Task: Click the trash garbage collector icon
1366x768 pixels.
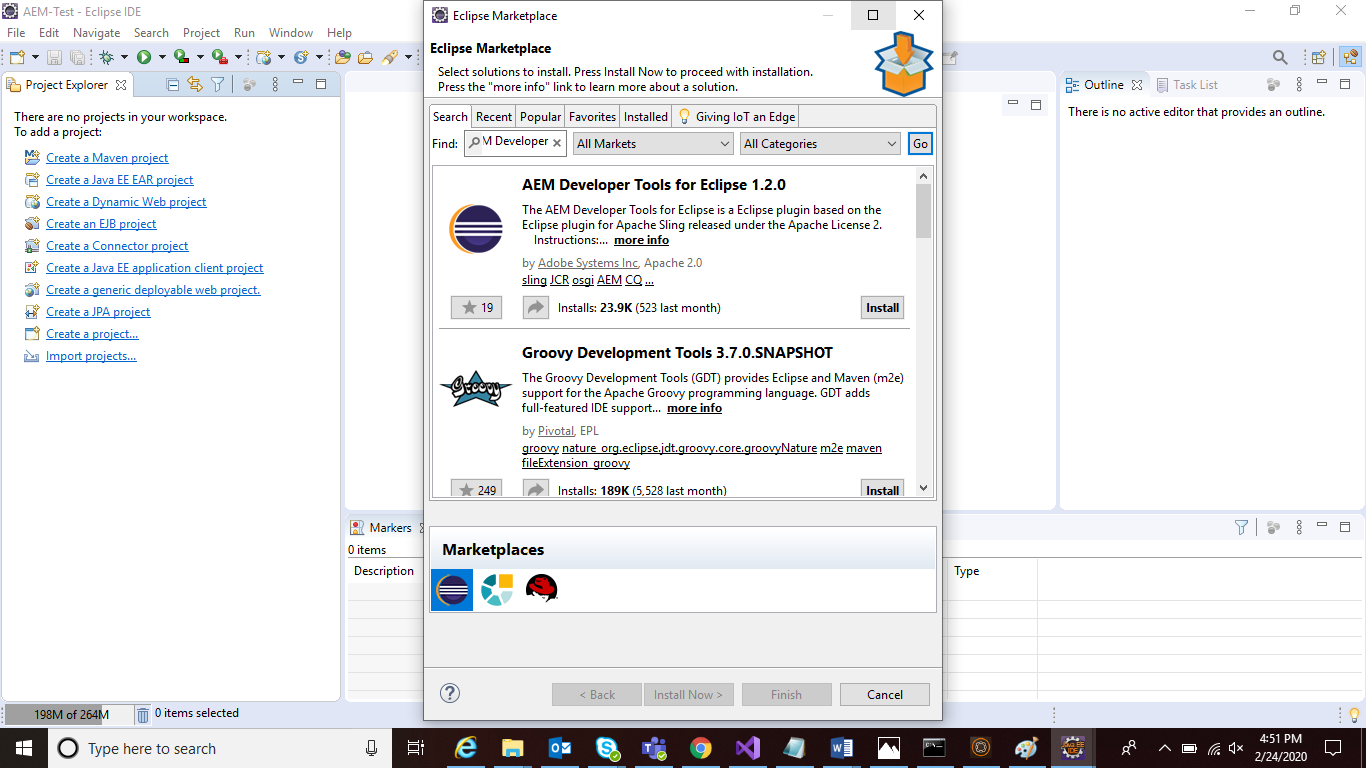Action: coord(143,714)
